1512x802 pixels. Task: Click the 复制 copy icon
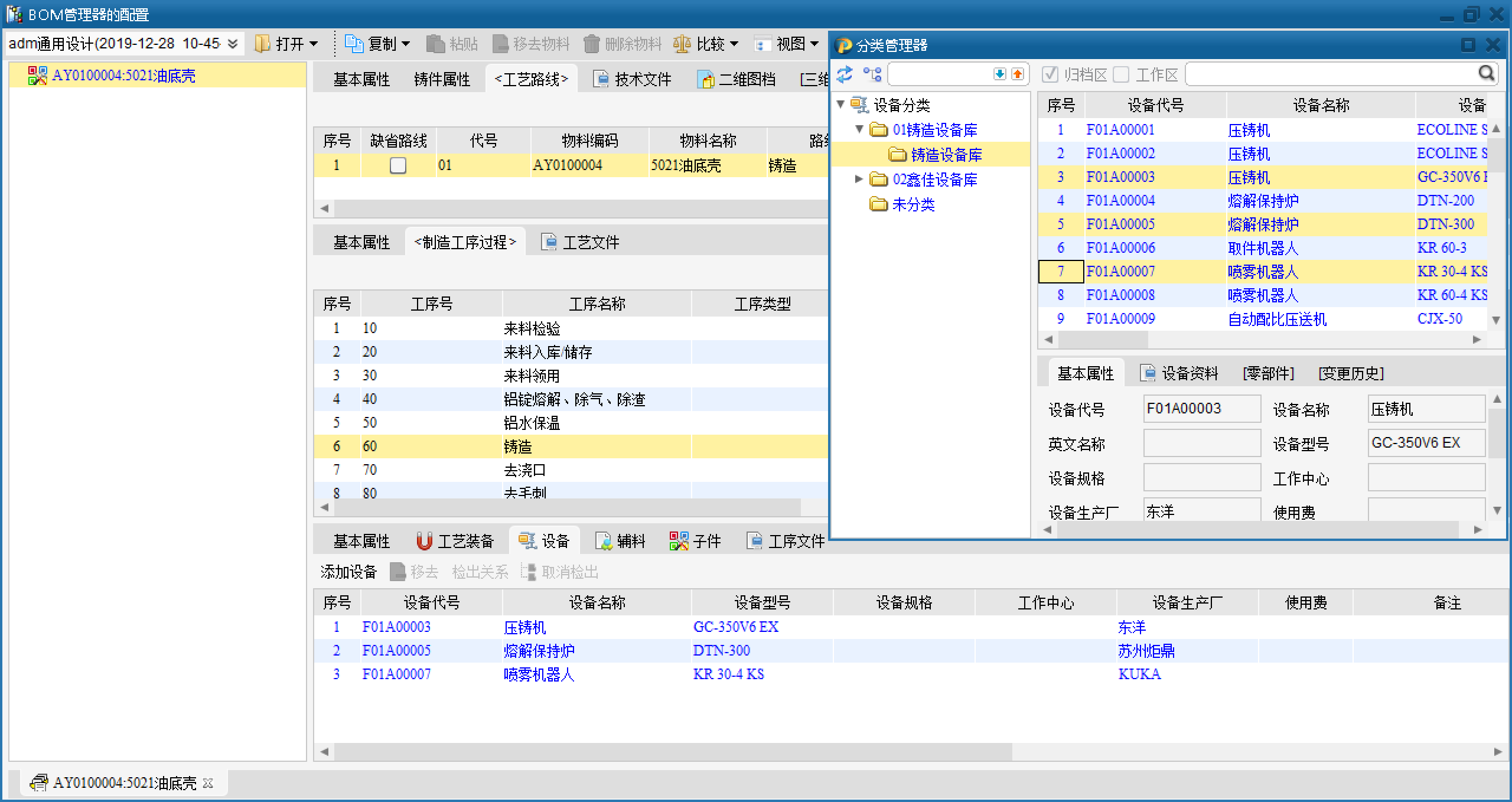[353, 44]
